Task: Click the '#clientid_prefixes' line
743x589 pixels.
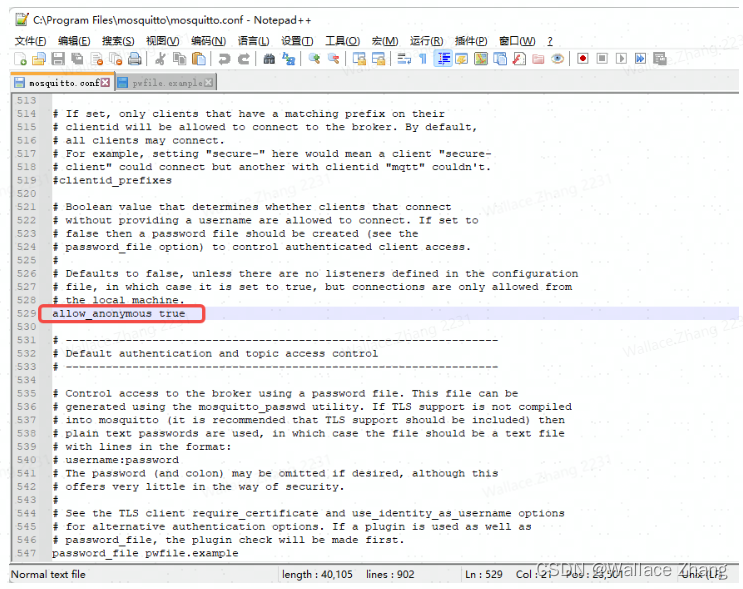Action: click(x=112, y=180)
